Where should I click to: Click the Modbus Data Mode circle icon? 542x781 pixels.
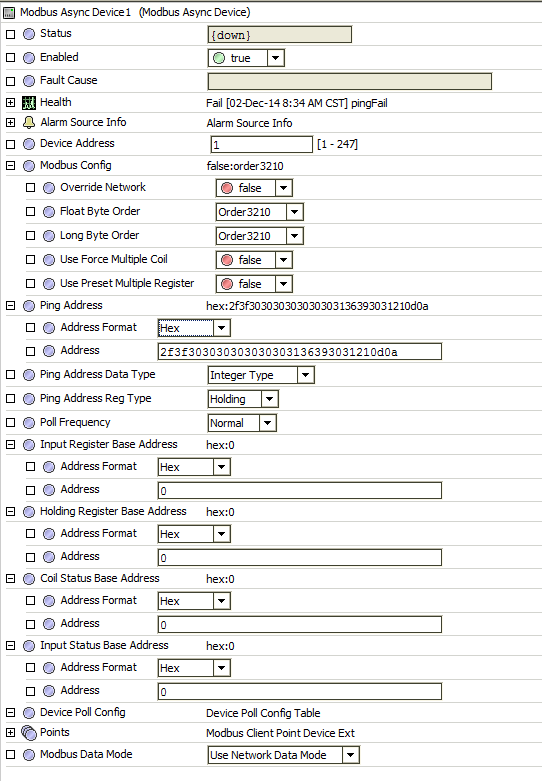click(x=29, y=755)
